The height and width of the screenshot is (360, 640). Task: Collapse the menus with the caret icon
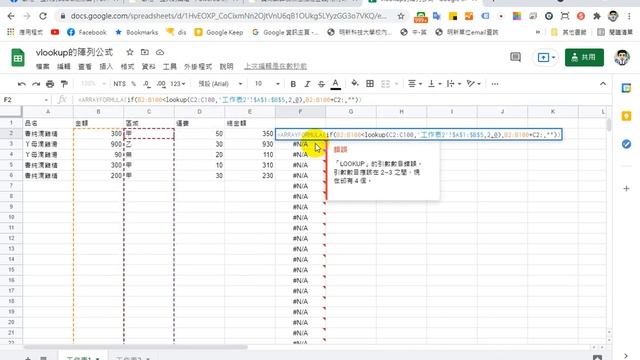pyautogui.click(x=603, y=84)
